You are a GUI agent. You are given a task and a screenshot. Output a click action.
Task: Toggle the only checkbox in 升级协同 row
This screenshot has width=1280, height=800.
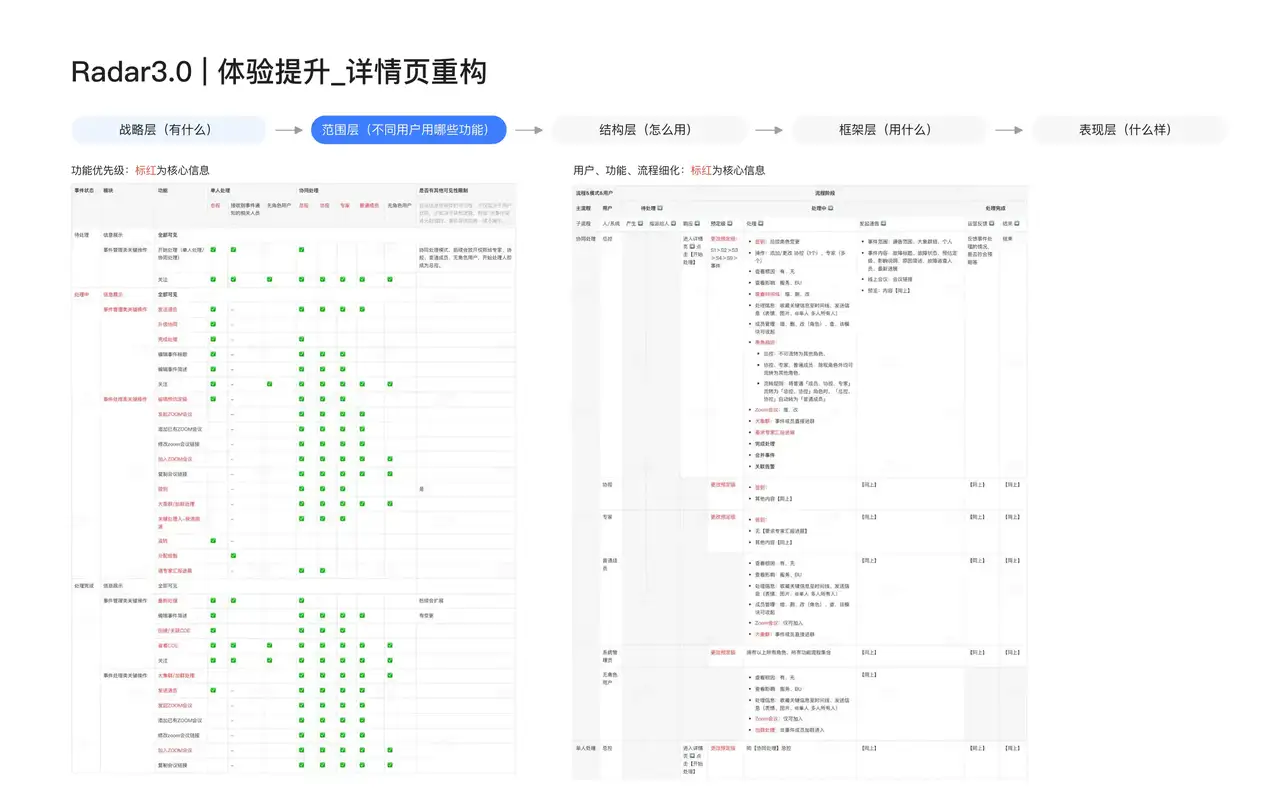pos(213,324)
